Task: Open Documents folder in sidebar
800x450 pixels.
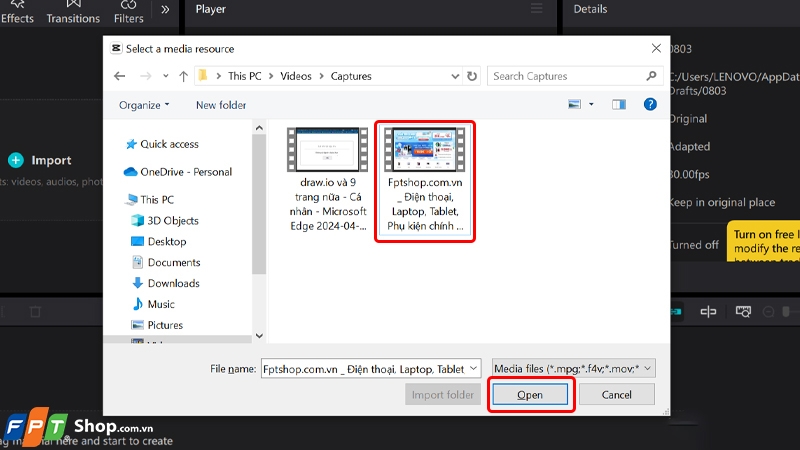Action: 166,262
